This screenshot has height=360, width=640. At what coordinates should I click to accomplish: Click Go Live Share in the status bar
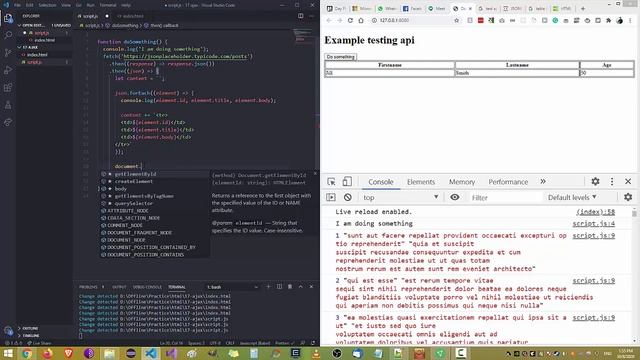(x=40, y=343)
